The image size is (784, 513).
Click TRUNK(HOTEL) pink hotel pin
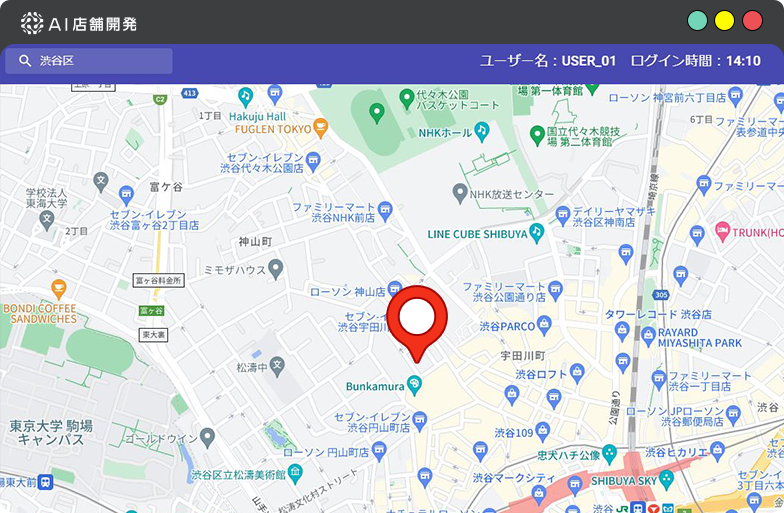(722, 232)
